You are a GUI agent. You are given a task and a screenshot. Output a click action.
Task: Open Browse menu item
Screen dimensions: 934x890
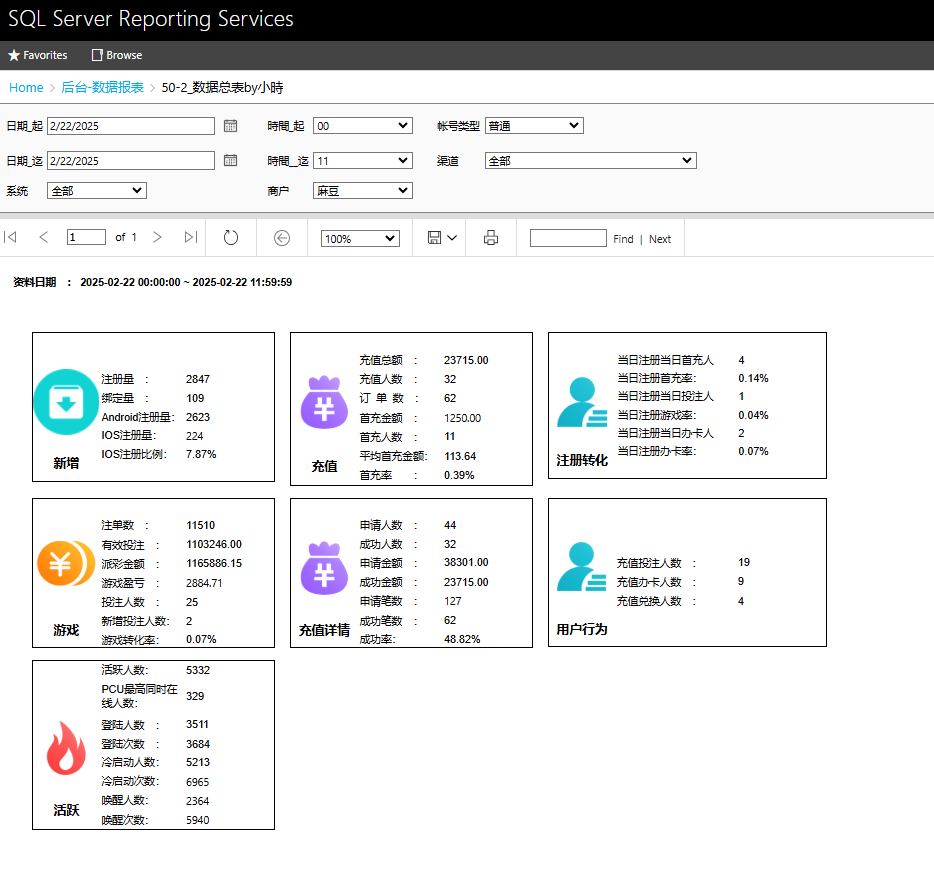point(117,55)
